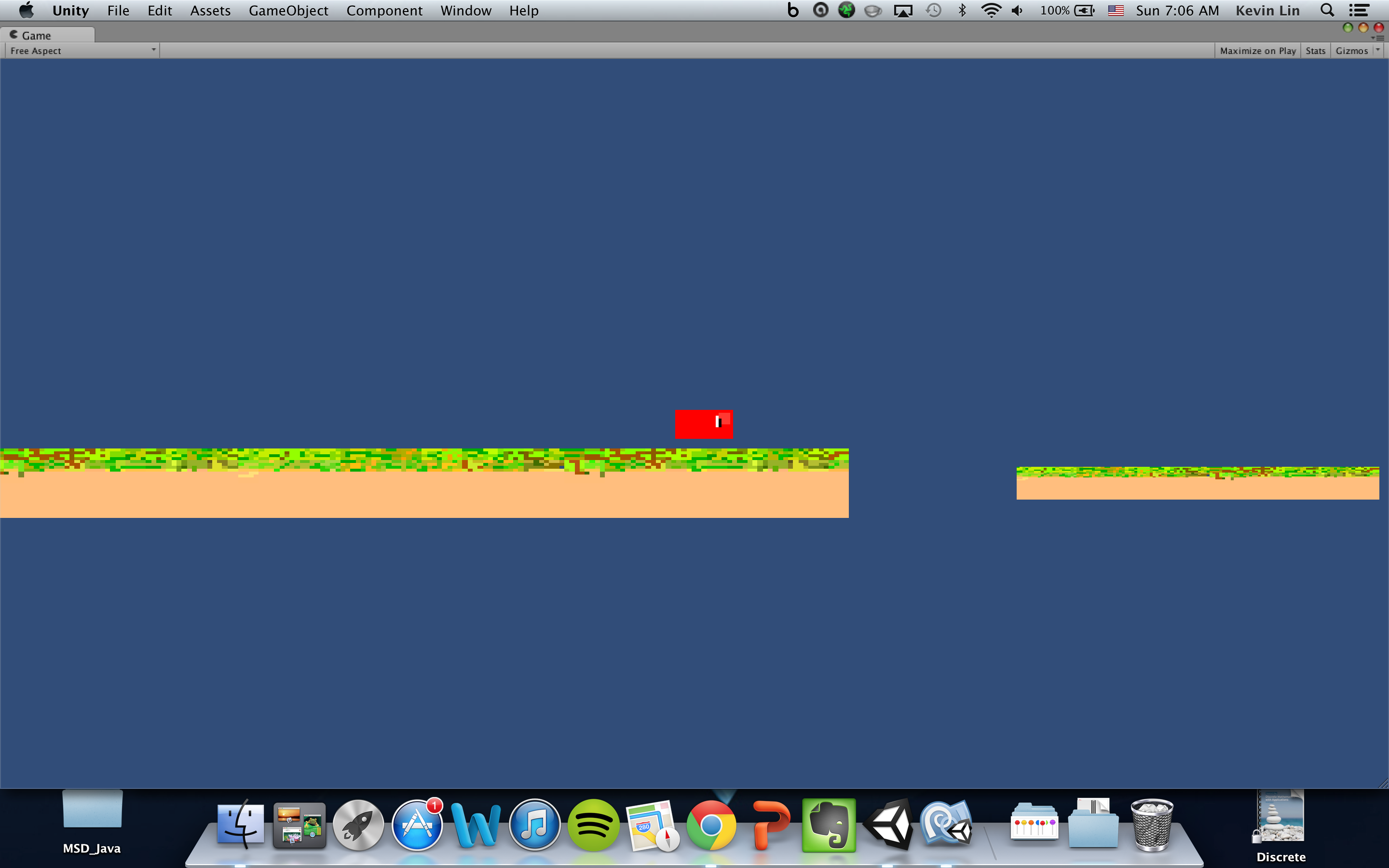Open the Trash in the dock
This screenshot has width=1389, height=868.
point(1151,826)
